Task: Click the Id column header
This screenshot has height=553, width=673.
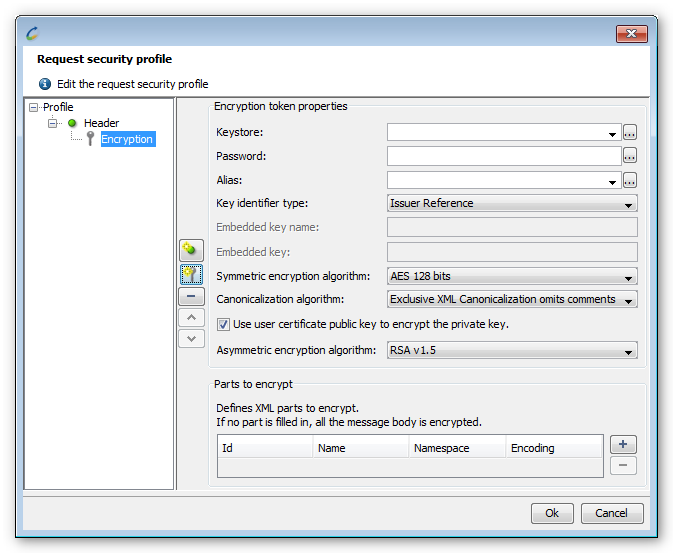Action: (265, 448)
